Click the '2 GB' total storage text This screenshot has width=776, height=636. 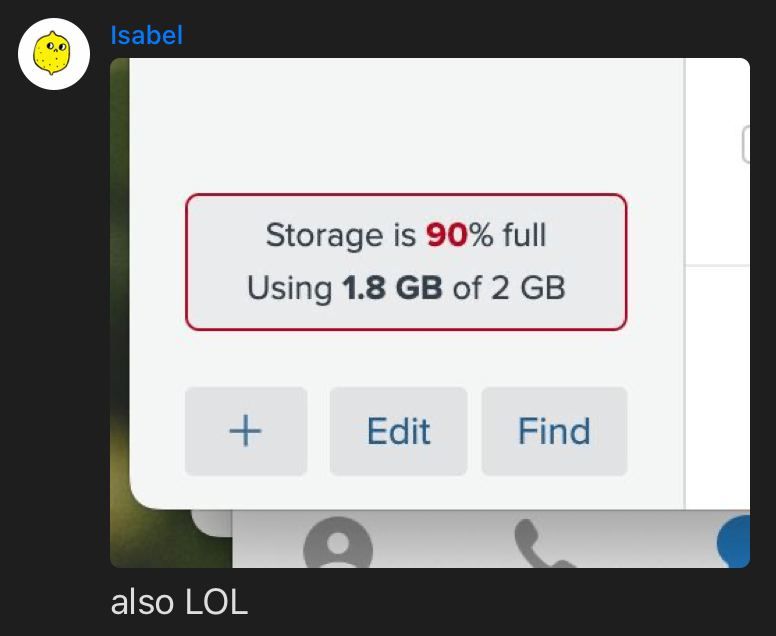(x=528, y=288)
